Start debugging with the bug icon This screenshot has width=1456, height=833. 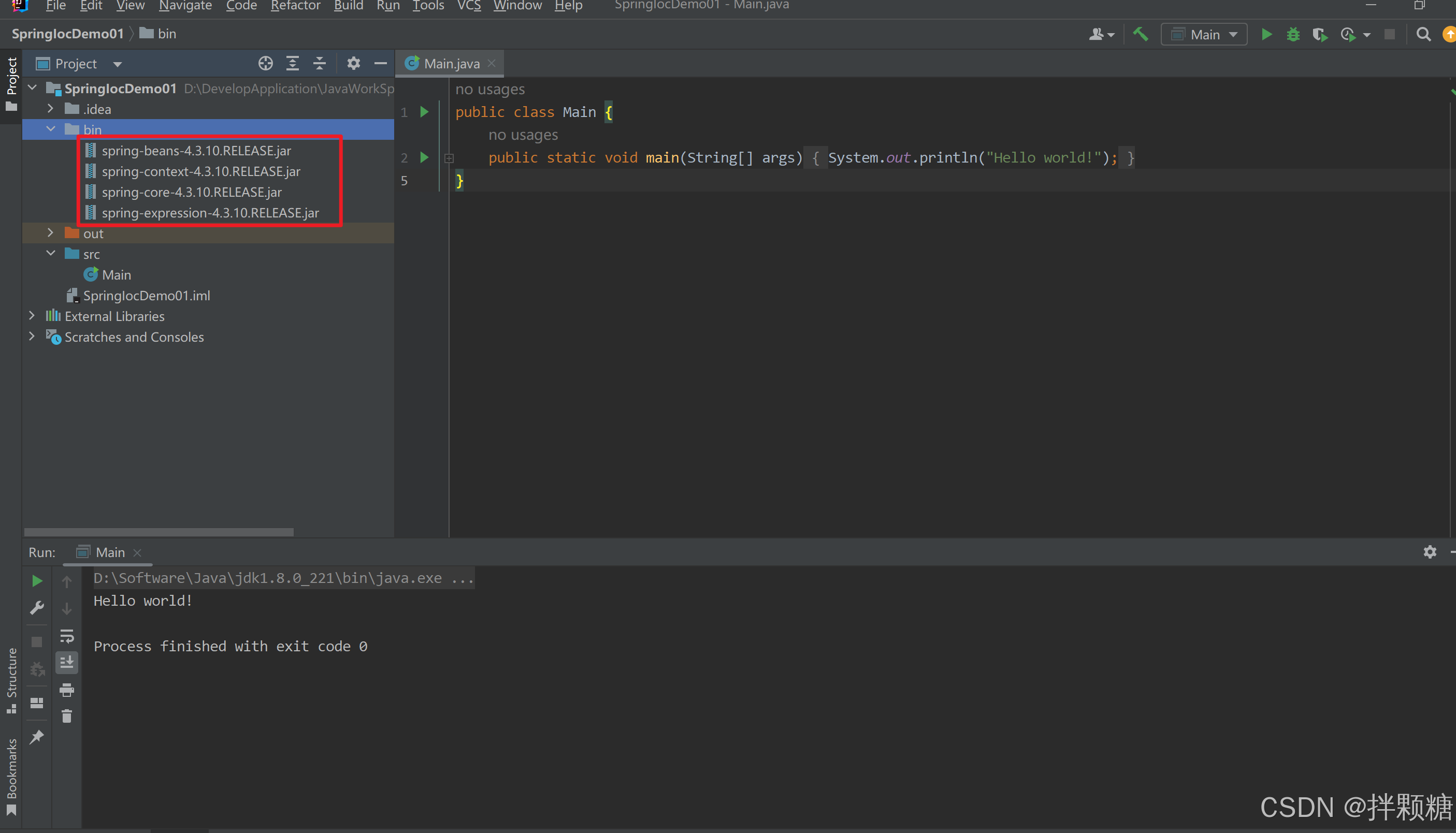(x=1293, y=34)
